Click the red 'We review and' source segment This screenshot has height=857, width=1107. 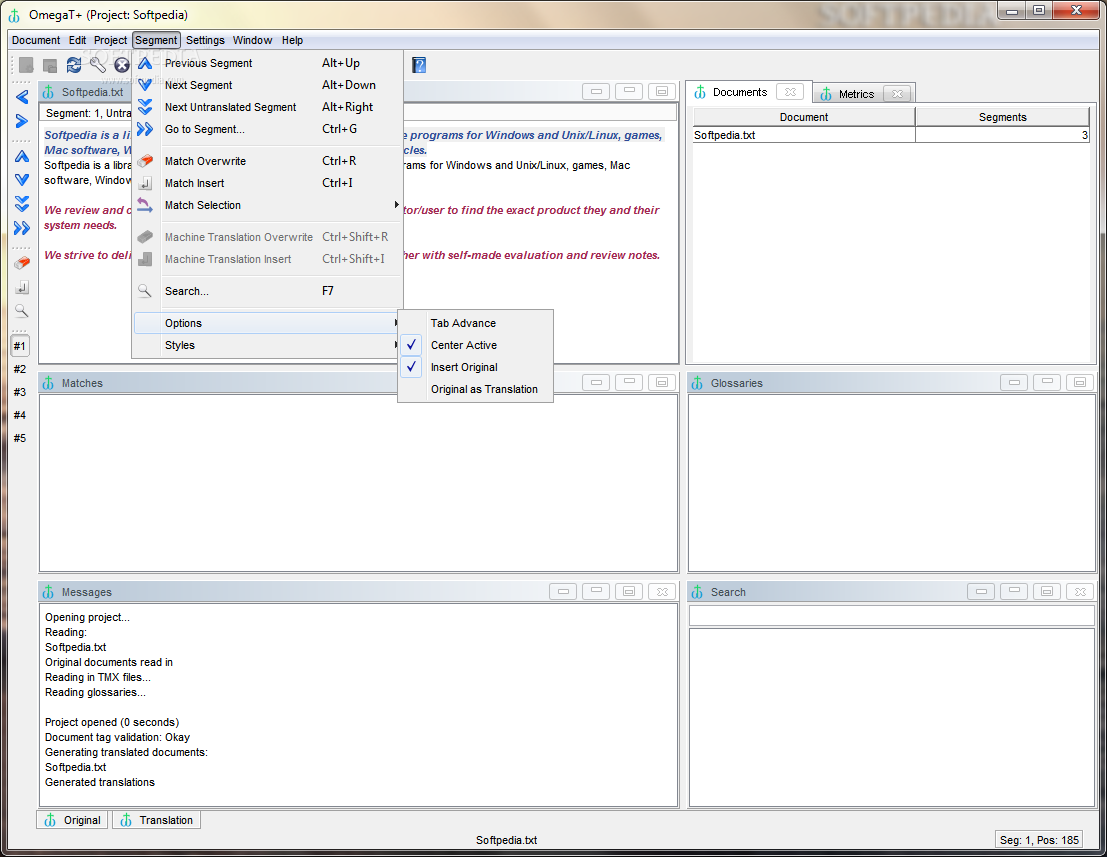(88, 210)
